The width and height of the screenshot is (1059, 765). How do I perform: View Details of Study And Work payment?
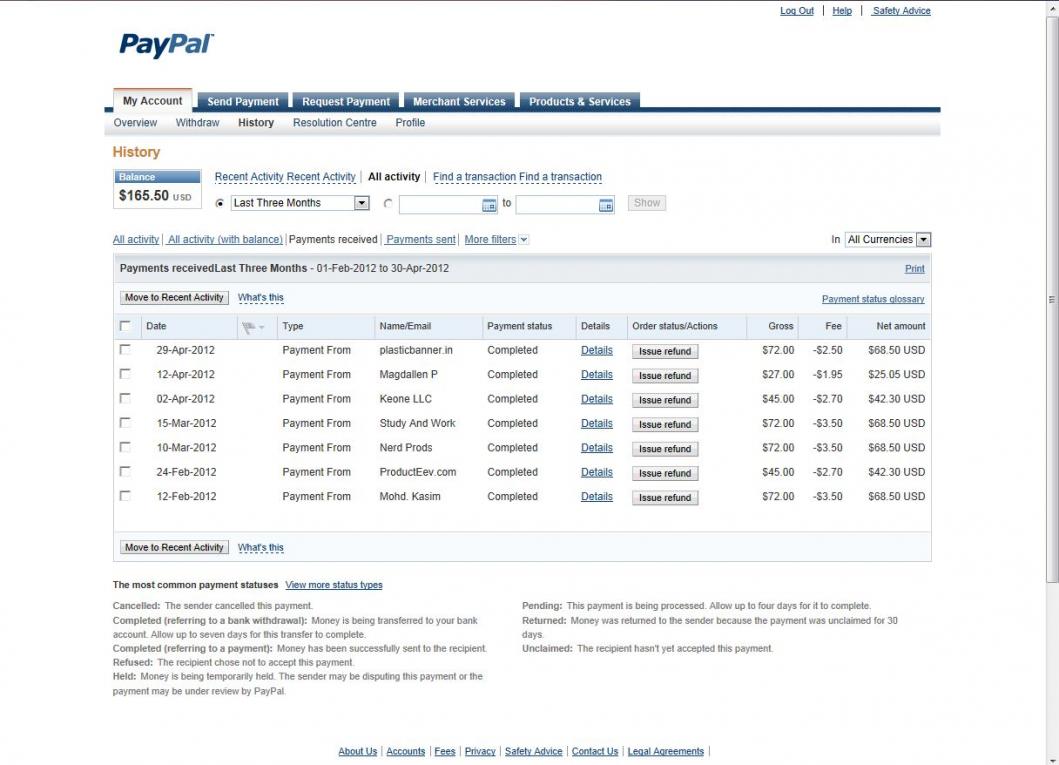point(597,423)
